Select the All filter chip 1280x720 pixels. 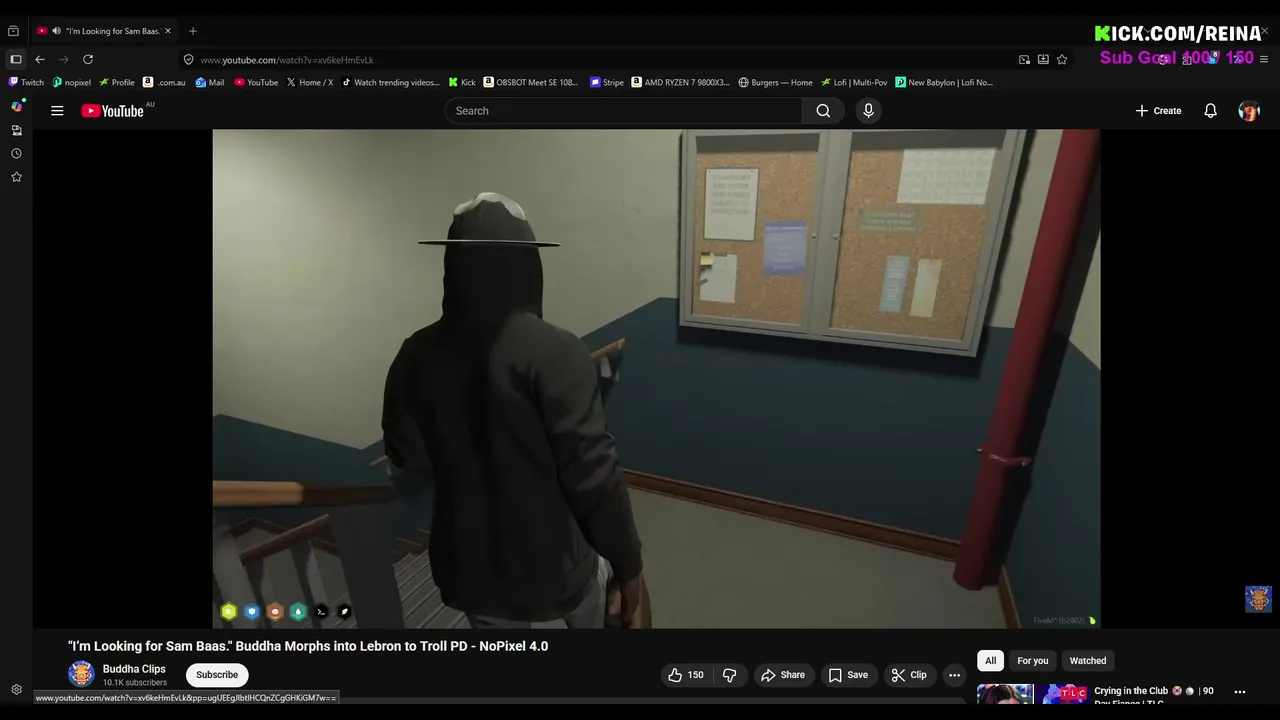tap(990, 661)
